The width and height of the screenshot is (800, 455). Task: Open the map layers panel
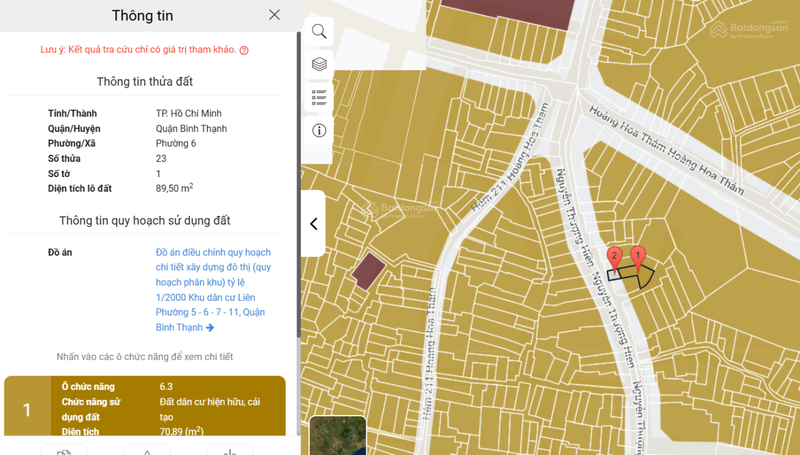pos(319,64)
